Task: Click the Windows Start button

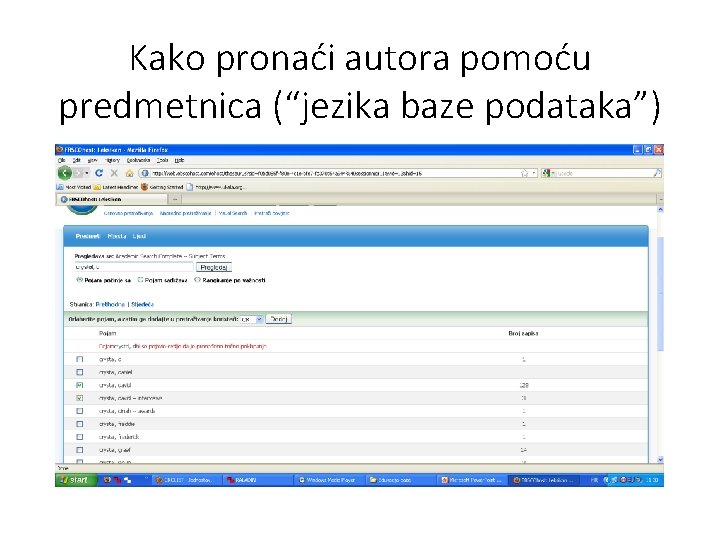Action: [76, 480]
